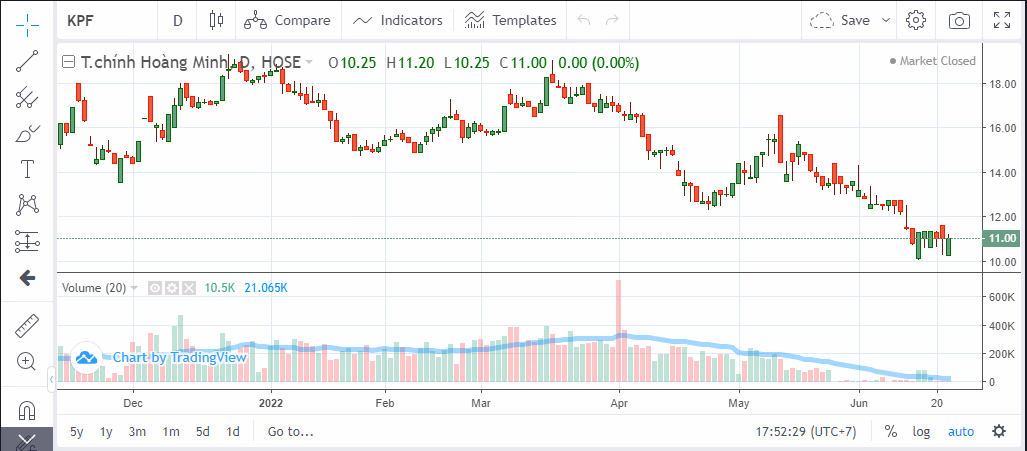The image size is (1027, 451).
Task: Select the Trend Line drawing tool
Action: pyautogui.click(x=27, y=62)
